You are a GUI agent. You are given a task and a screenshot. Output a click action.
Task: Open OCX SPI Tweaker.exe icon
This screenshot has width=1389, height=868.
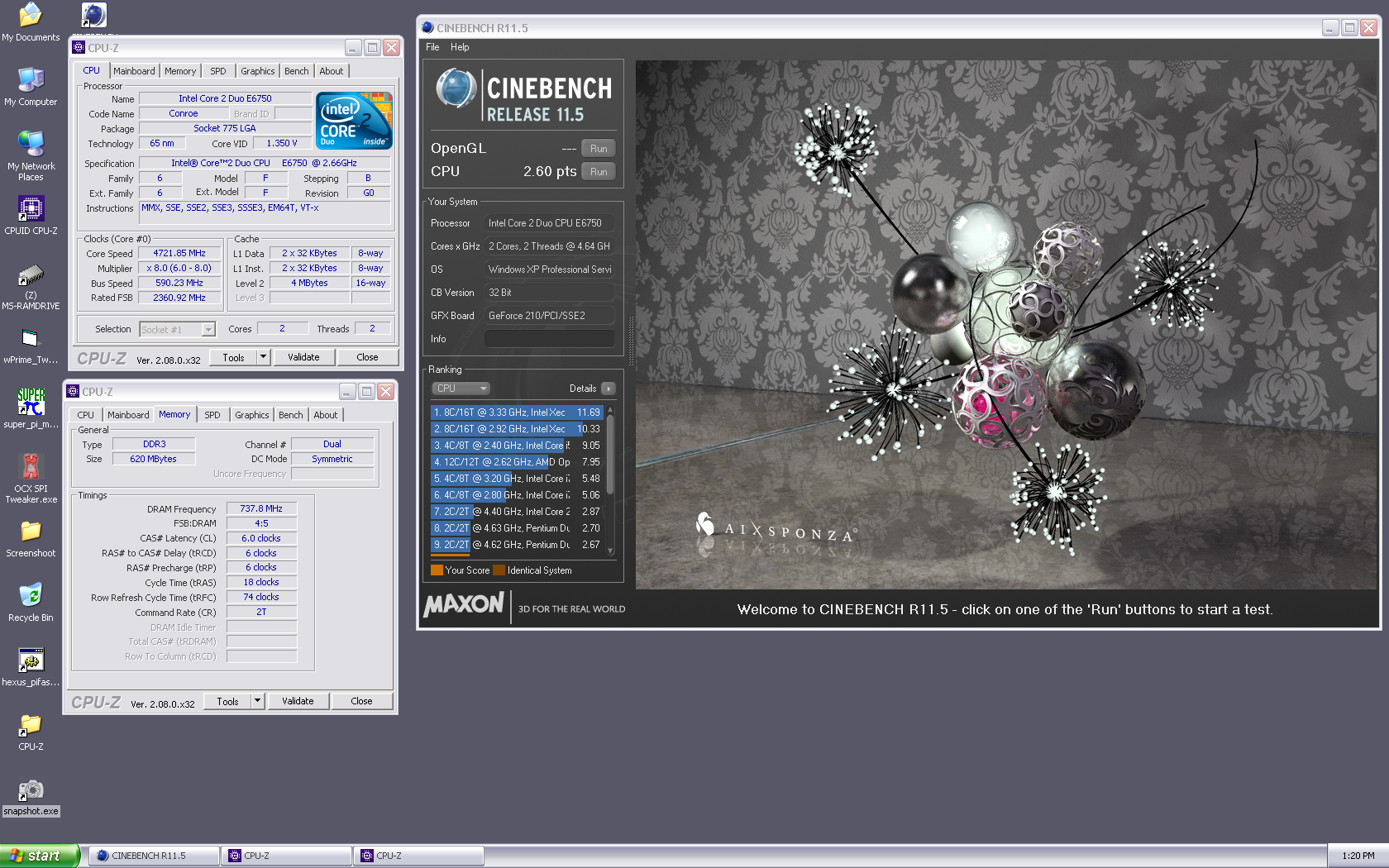(31, 478)
